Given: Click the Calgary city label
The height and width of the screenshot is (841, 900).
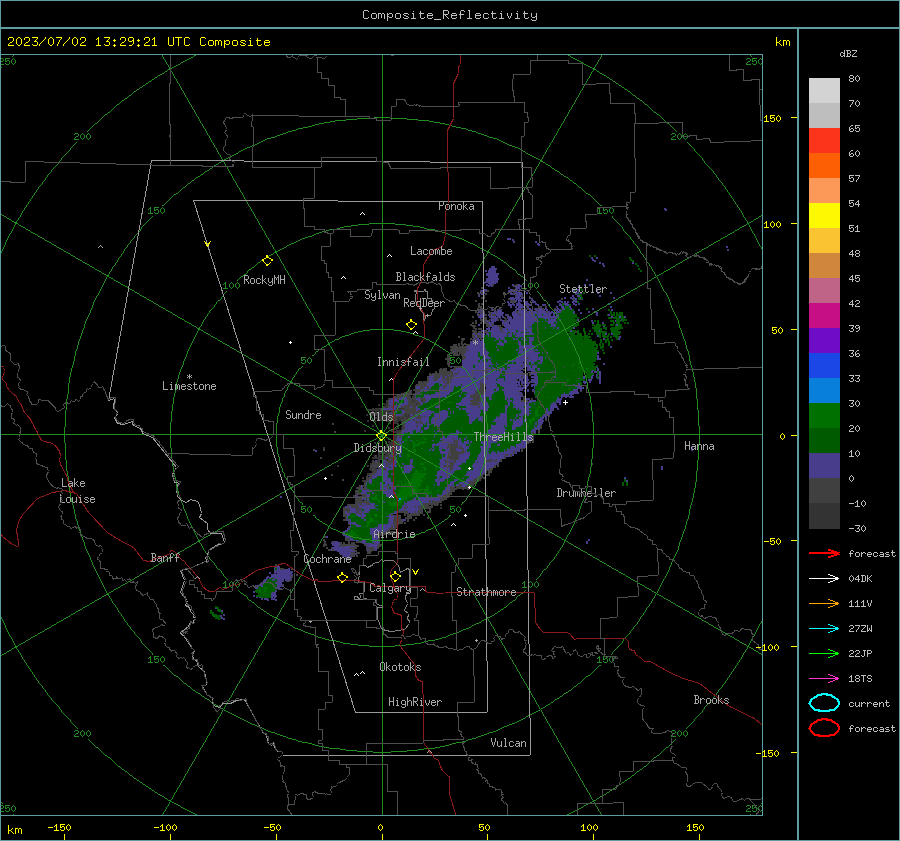Looking at the screenshot, I should (390, 588).
